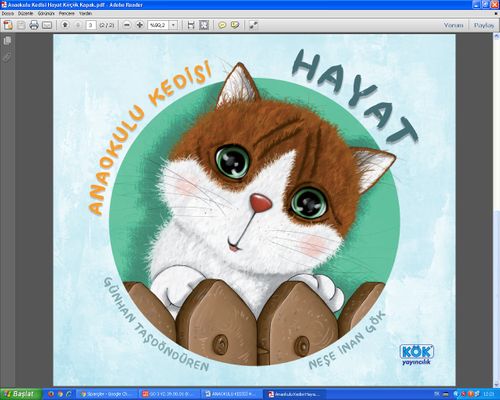Minimize the Adobe Reader window

tap(476, 5)
